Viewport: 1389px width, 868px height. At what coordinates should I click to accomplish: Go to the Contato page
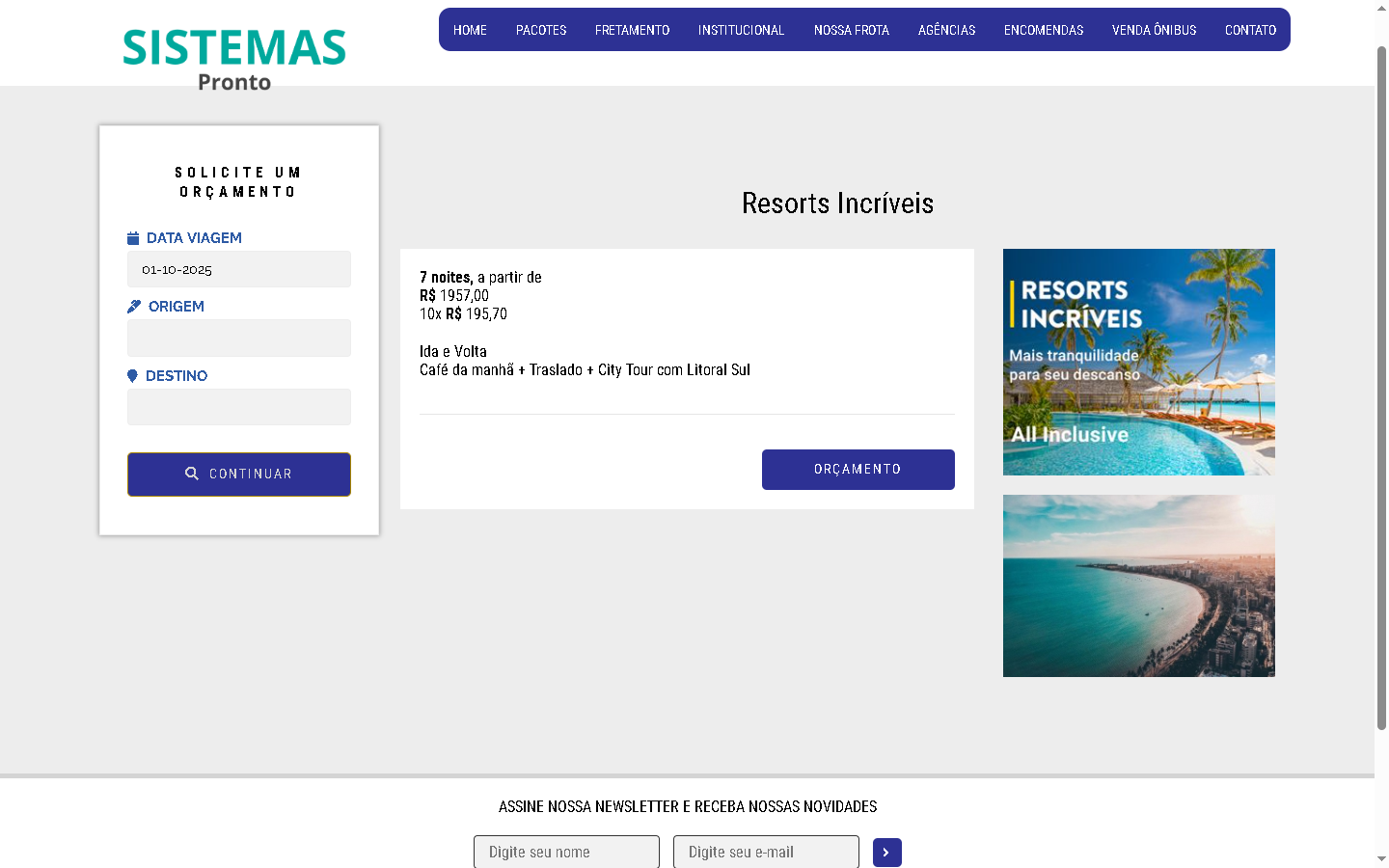(1250, 30)
